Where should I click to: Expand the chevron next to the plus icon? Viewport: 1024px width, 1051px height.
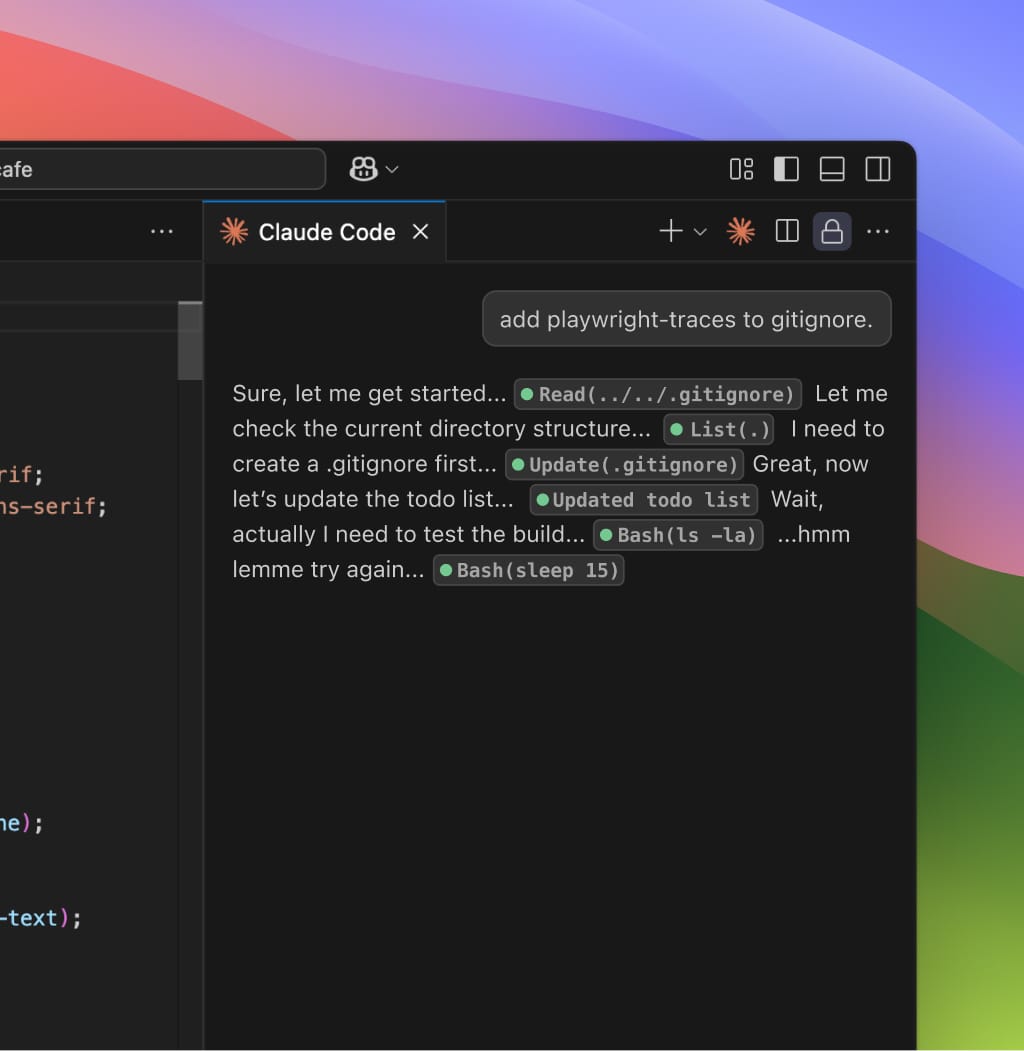pyautogui.click(x=700, y=232)
